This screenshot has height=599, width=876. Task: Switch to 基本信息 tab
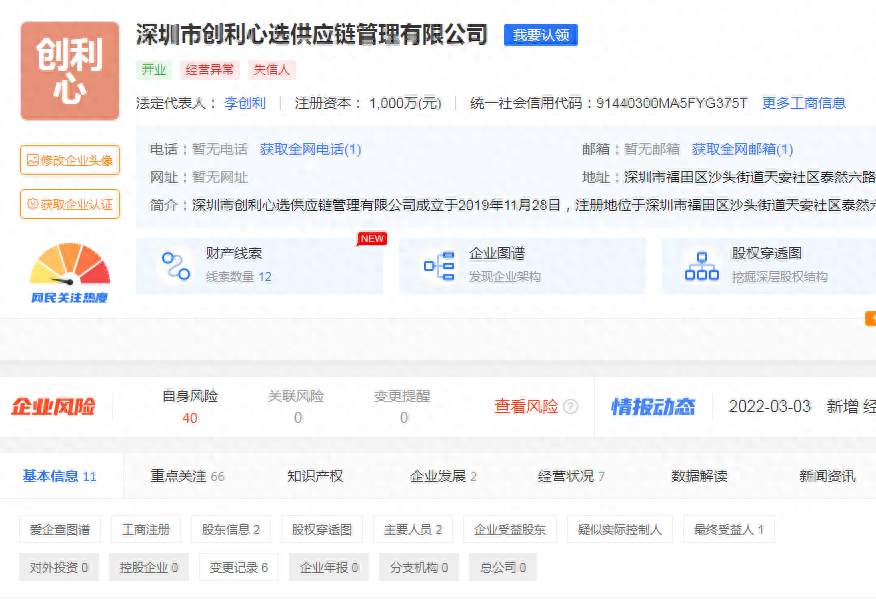pyautogui.click(x=59, y=476)
